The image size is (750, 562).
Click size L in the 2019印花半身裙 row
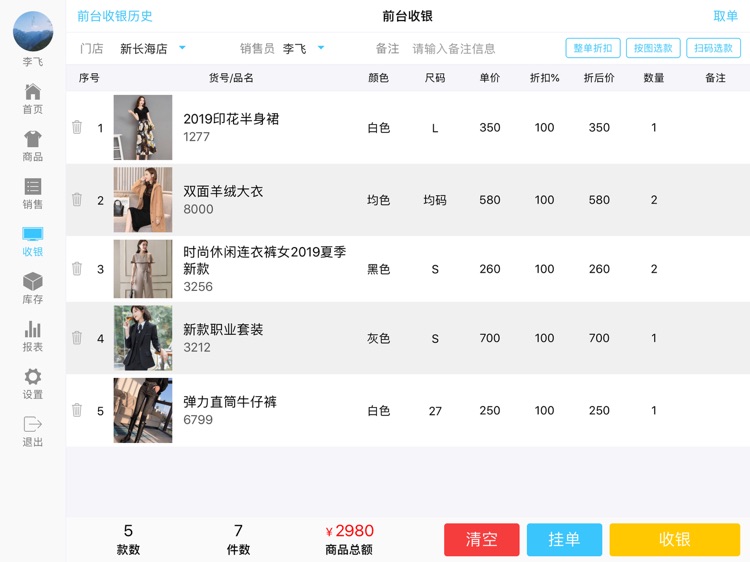435,128
